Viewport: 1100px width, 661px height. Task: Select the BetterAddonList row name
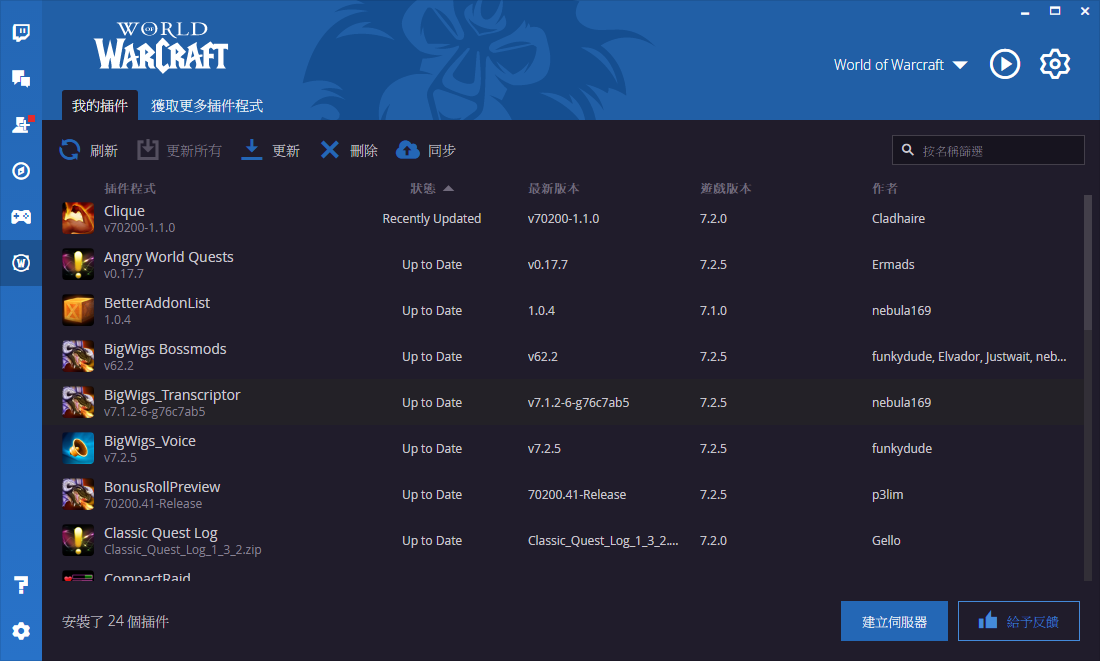157,302
